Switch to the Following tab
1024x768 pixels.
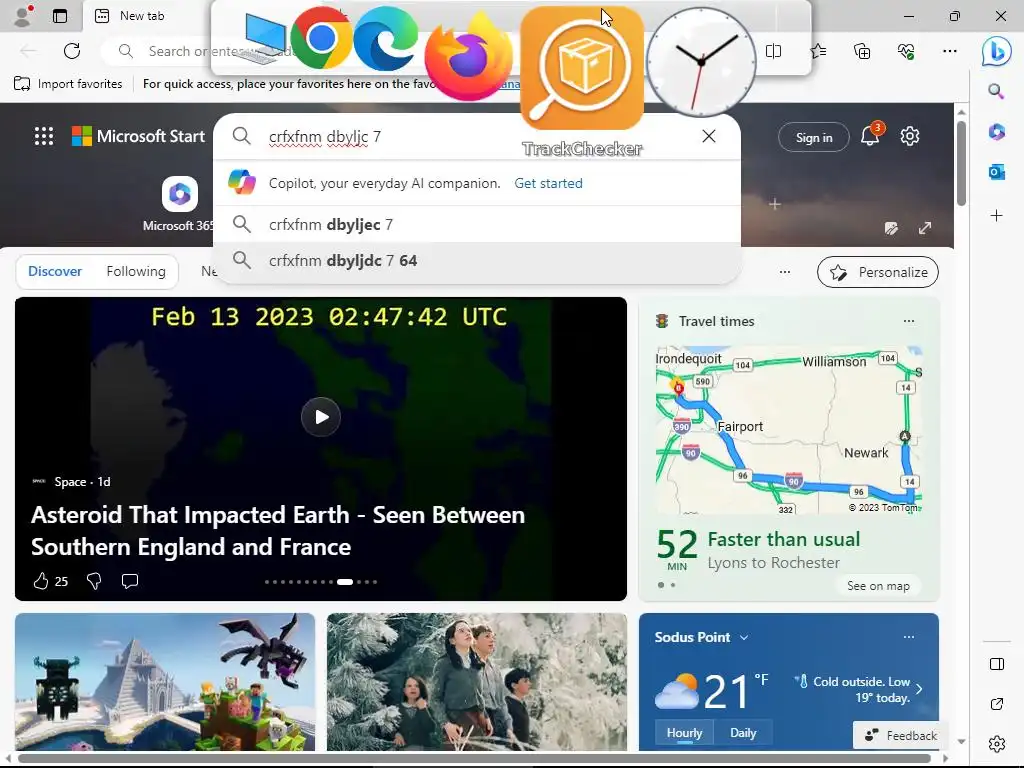point(136,271)
